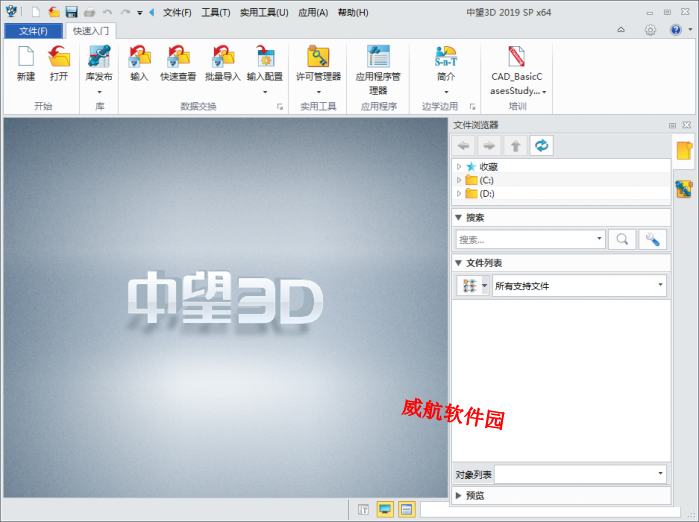Switch to the 文件(F) ribbon tab
Screen dimensions: 699x522
33,31
